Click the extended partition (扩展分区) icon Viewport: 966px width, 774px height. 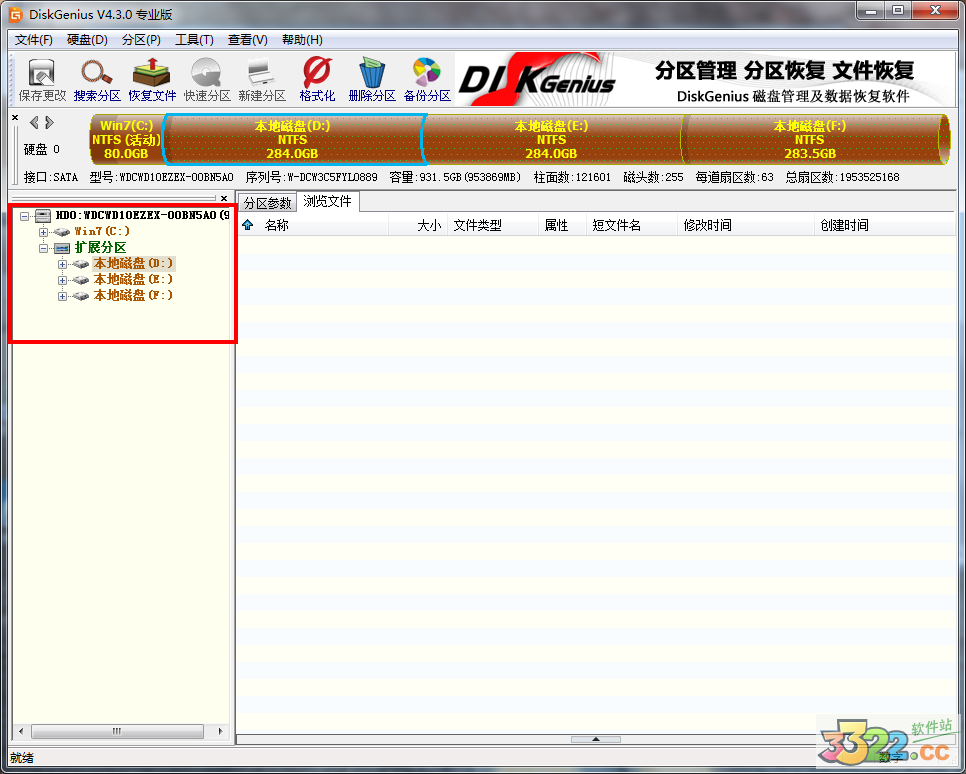(x=62, y=248)
